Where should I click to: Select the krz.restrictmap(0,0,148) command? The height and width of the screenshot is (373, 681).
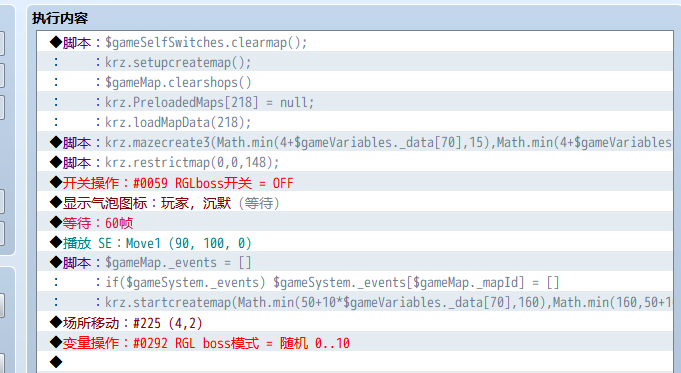pyautogui.click(x=355, y=162)
